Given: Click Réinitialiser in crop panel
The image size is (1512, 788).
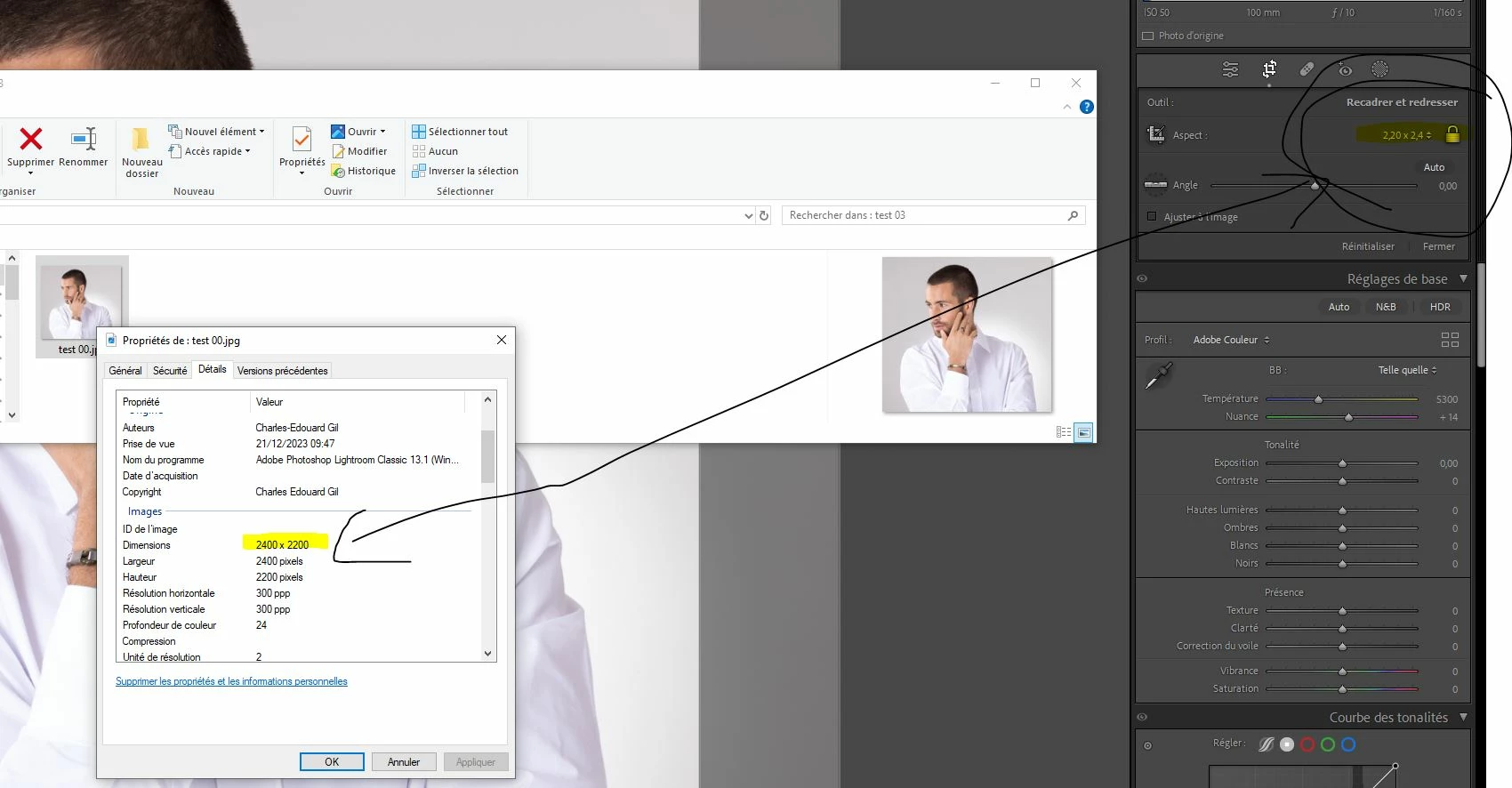Looking at the screenshot, I should (x=1368, y=246).
